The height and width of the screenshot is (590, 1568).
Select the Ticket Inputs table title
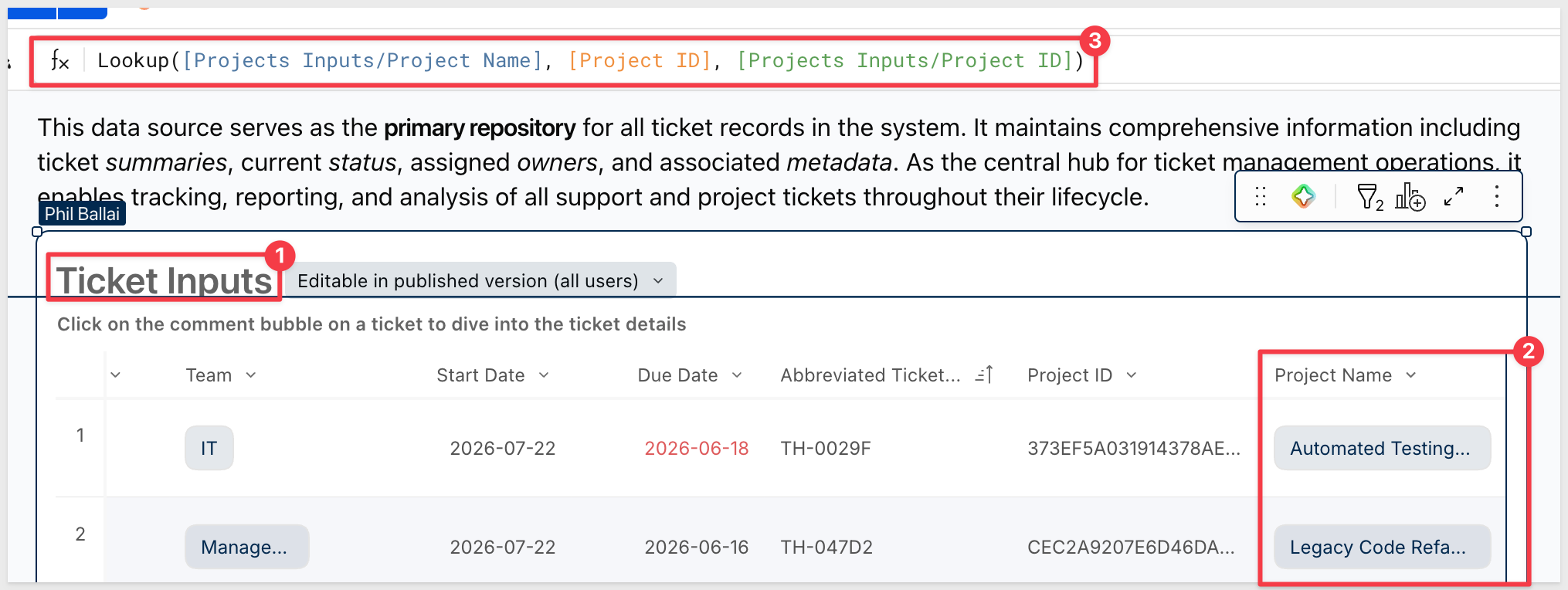165,280
